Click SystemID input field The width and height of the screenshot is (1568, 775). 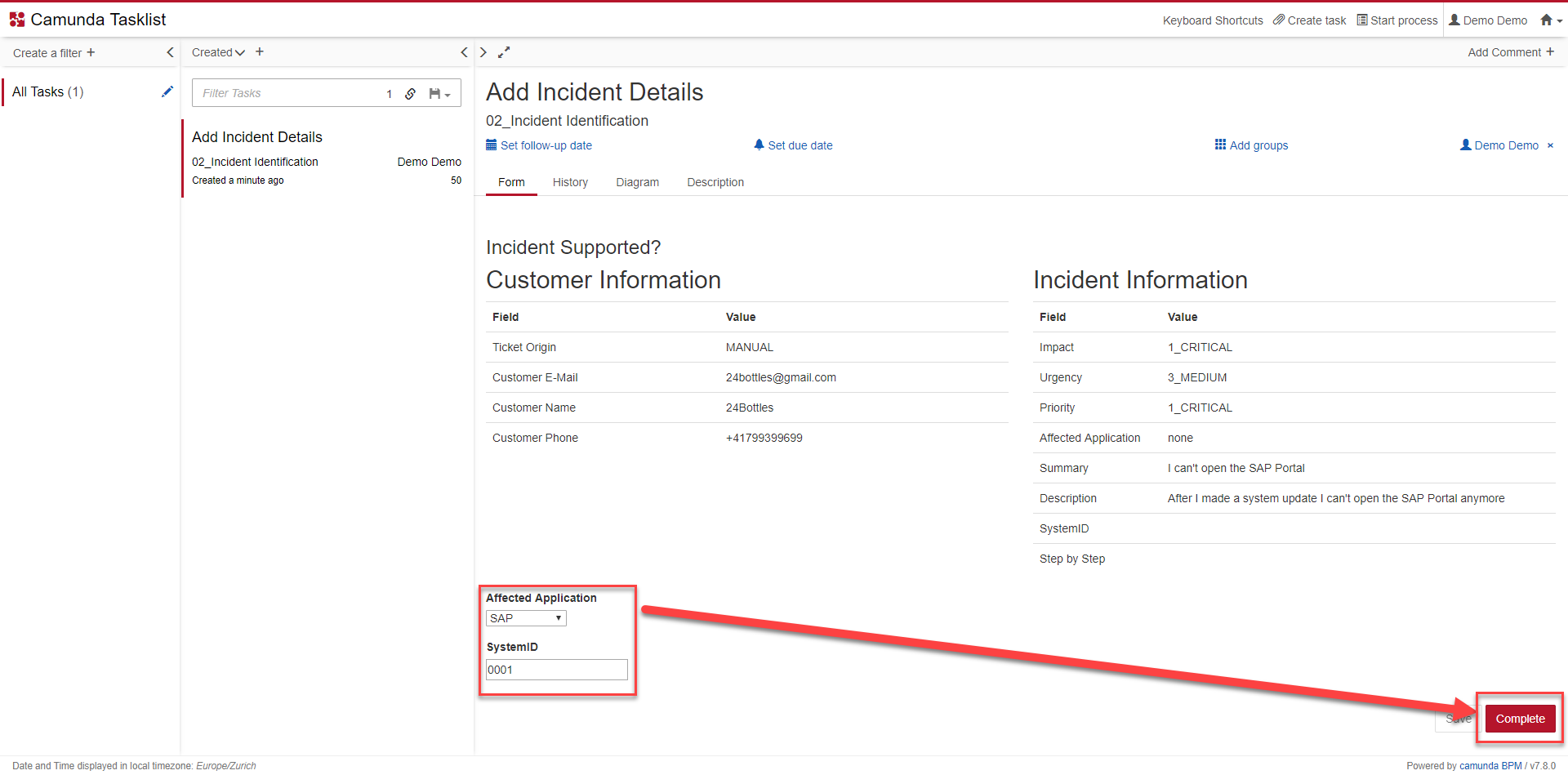click(557, 670)
